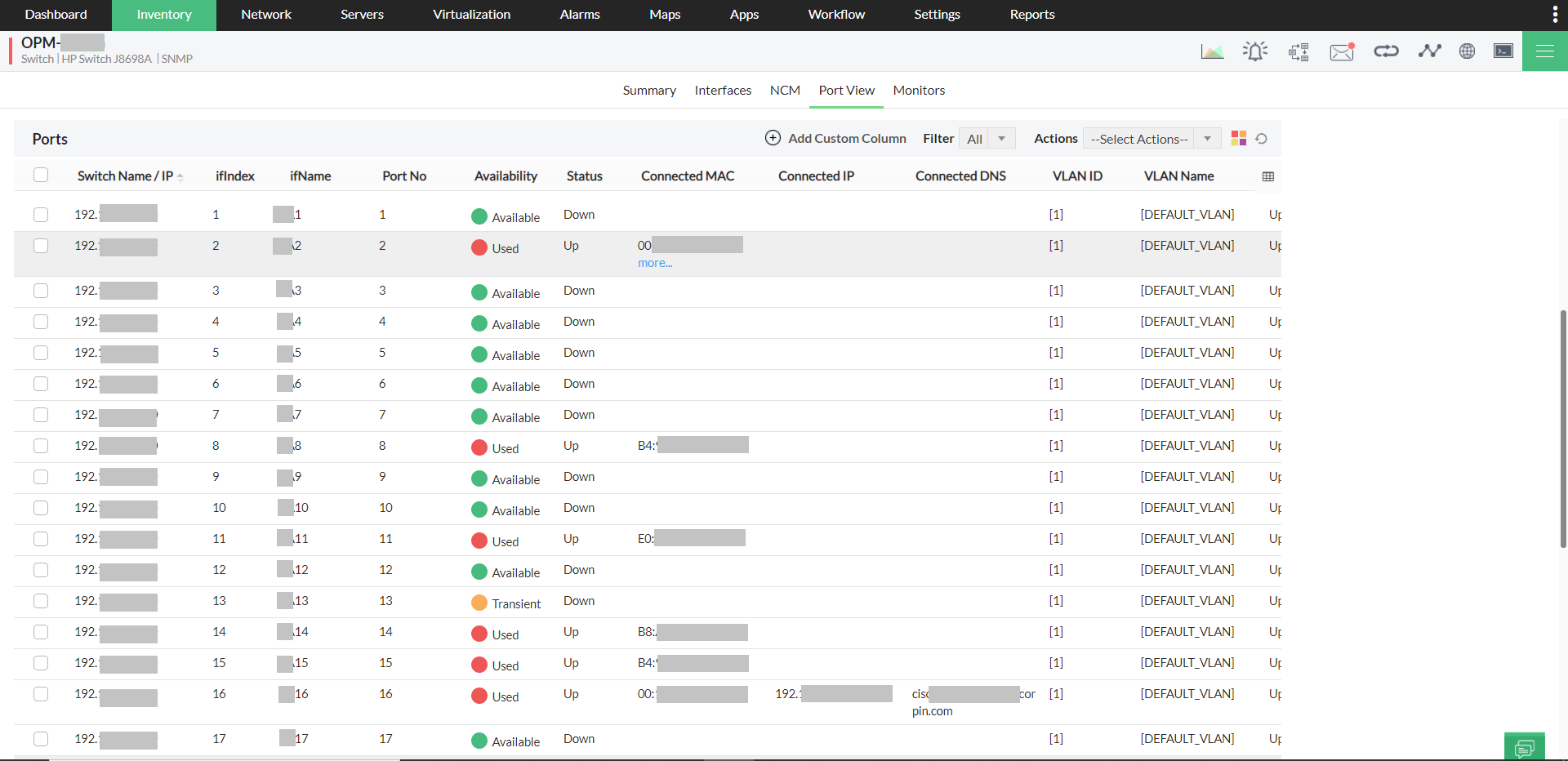Open the area graph icon in the device header
This screenshot has height=761, width=1568.
tap(1212, 51)
